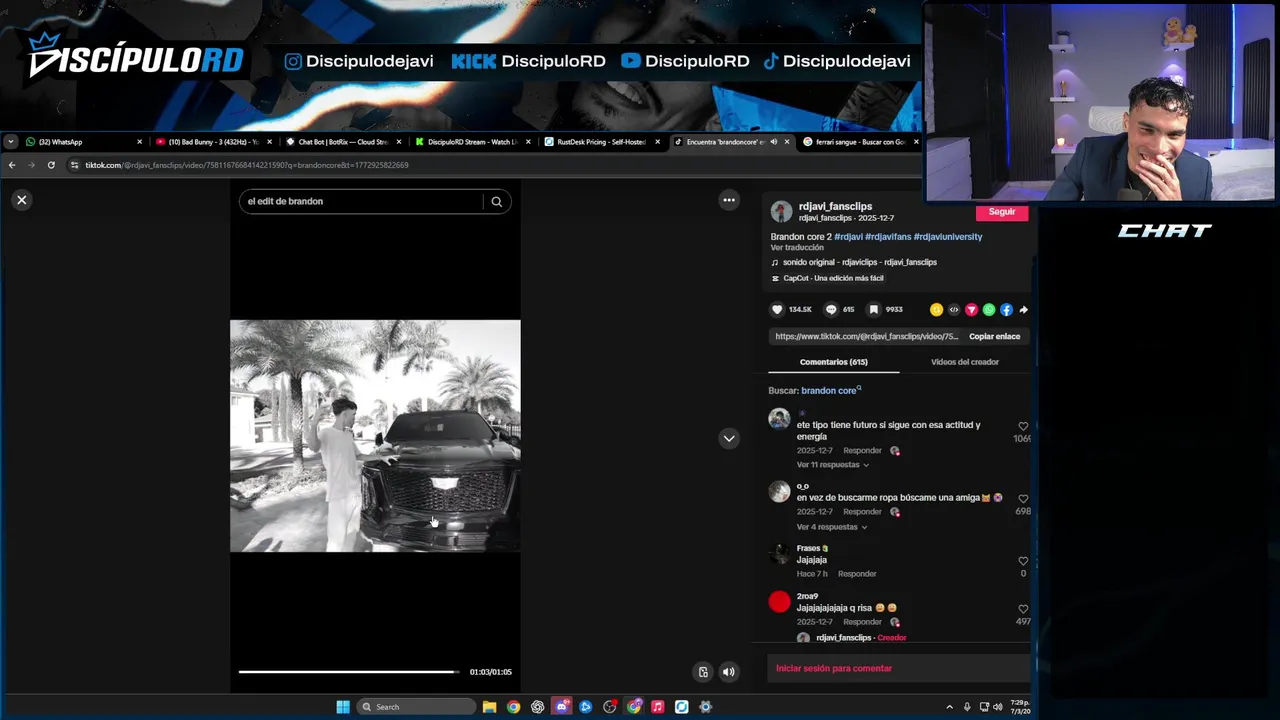Click the embed code icon

coord(954,310)
